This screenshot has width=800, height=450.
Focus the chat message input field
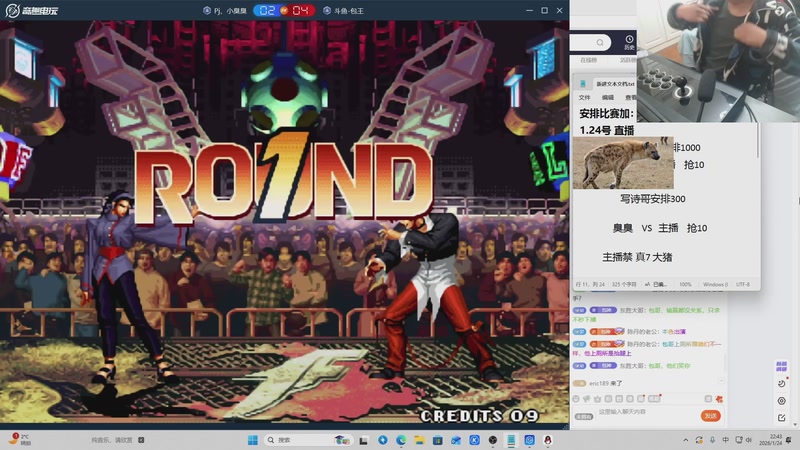tap(647, 412)
